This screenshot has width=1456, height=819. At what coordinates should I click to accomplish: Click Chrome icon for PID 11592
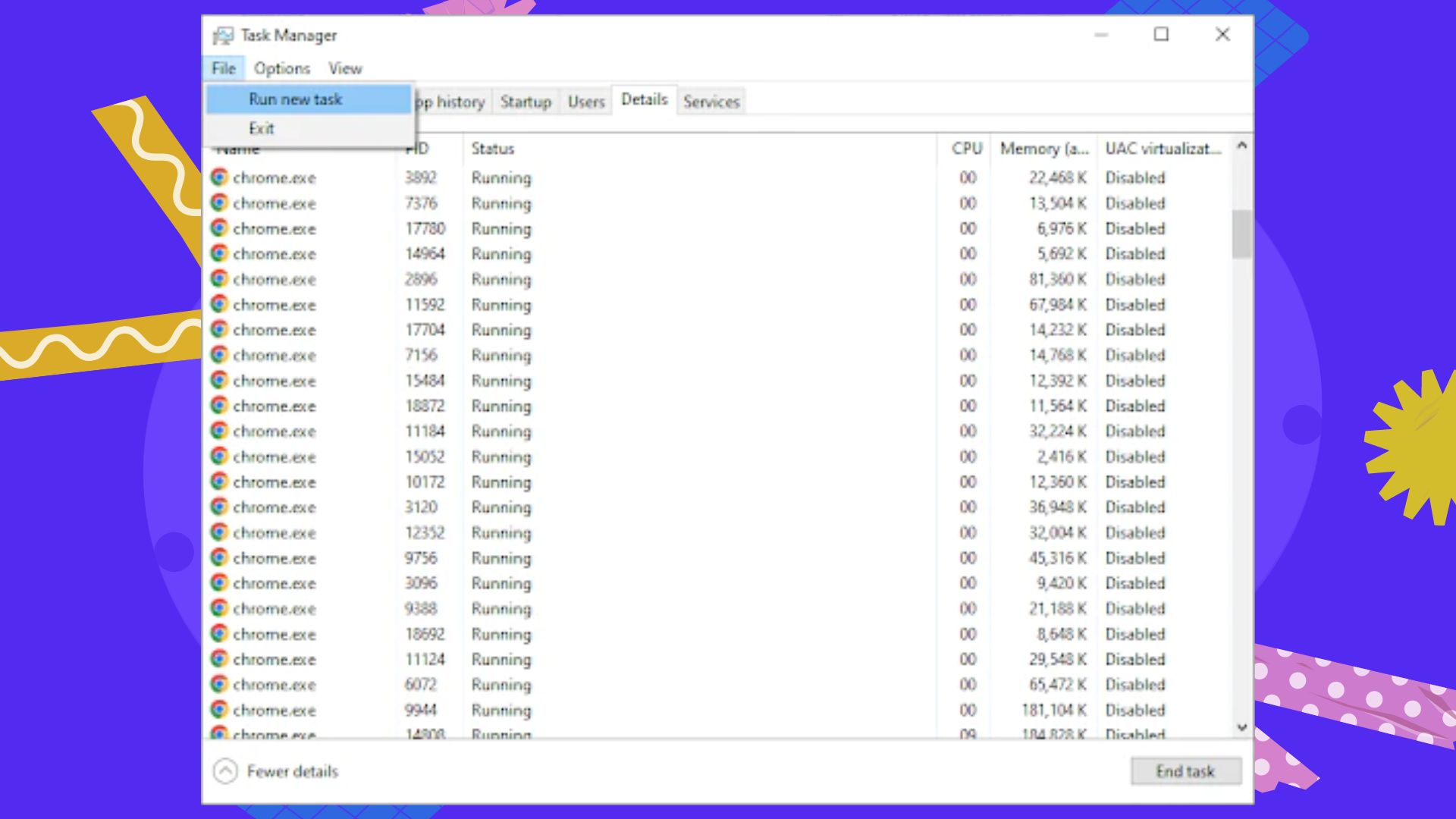(219, 304)
